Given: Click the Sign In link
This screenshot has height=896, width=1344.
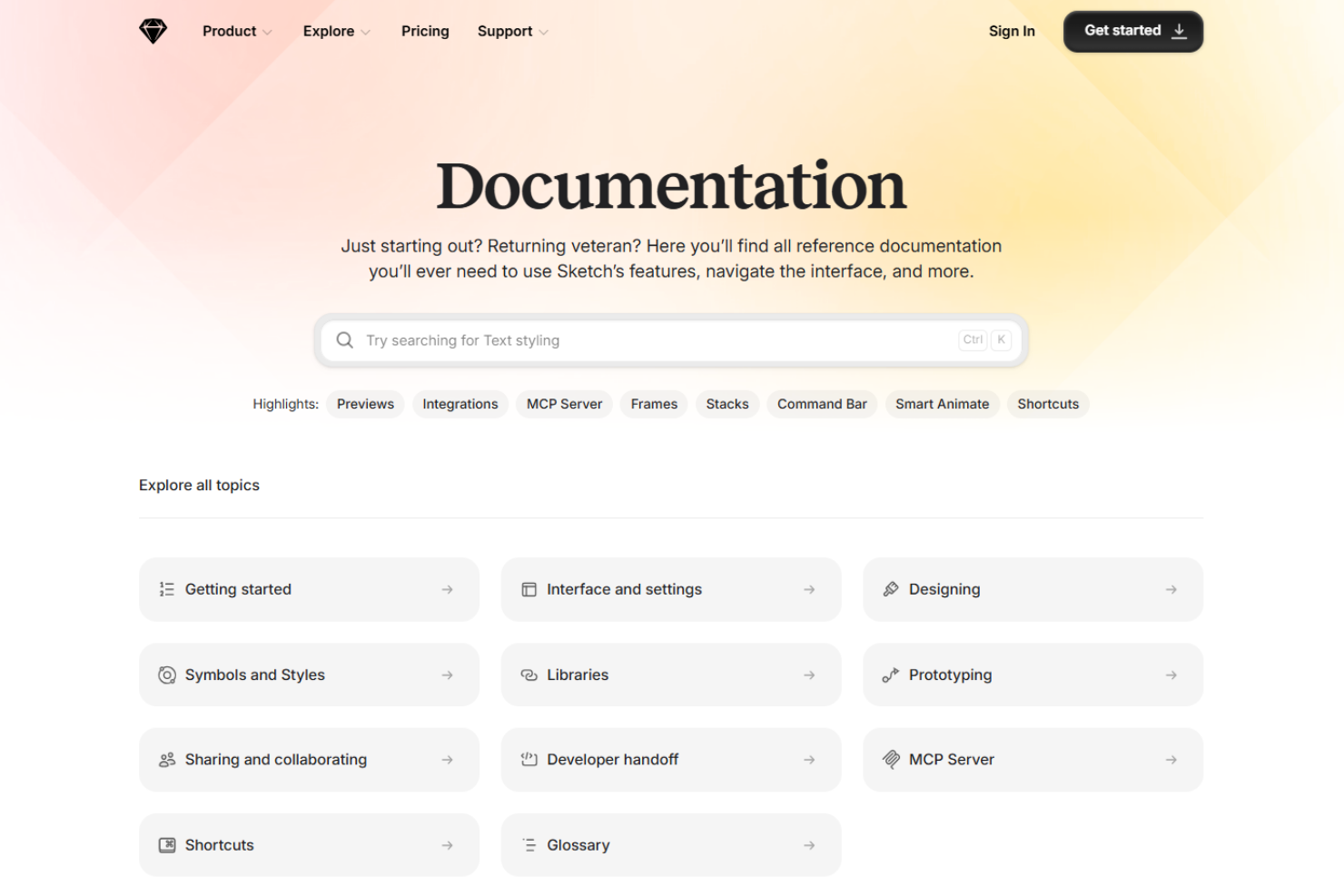Looking at the screenshot, I should 1012,31.
